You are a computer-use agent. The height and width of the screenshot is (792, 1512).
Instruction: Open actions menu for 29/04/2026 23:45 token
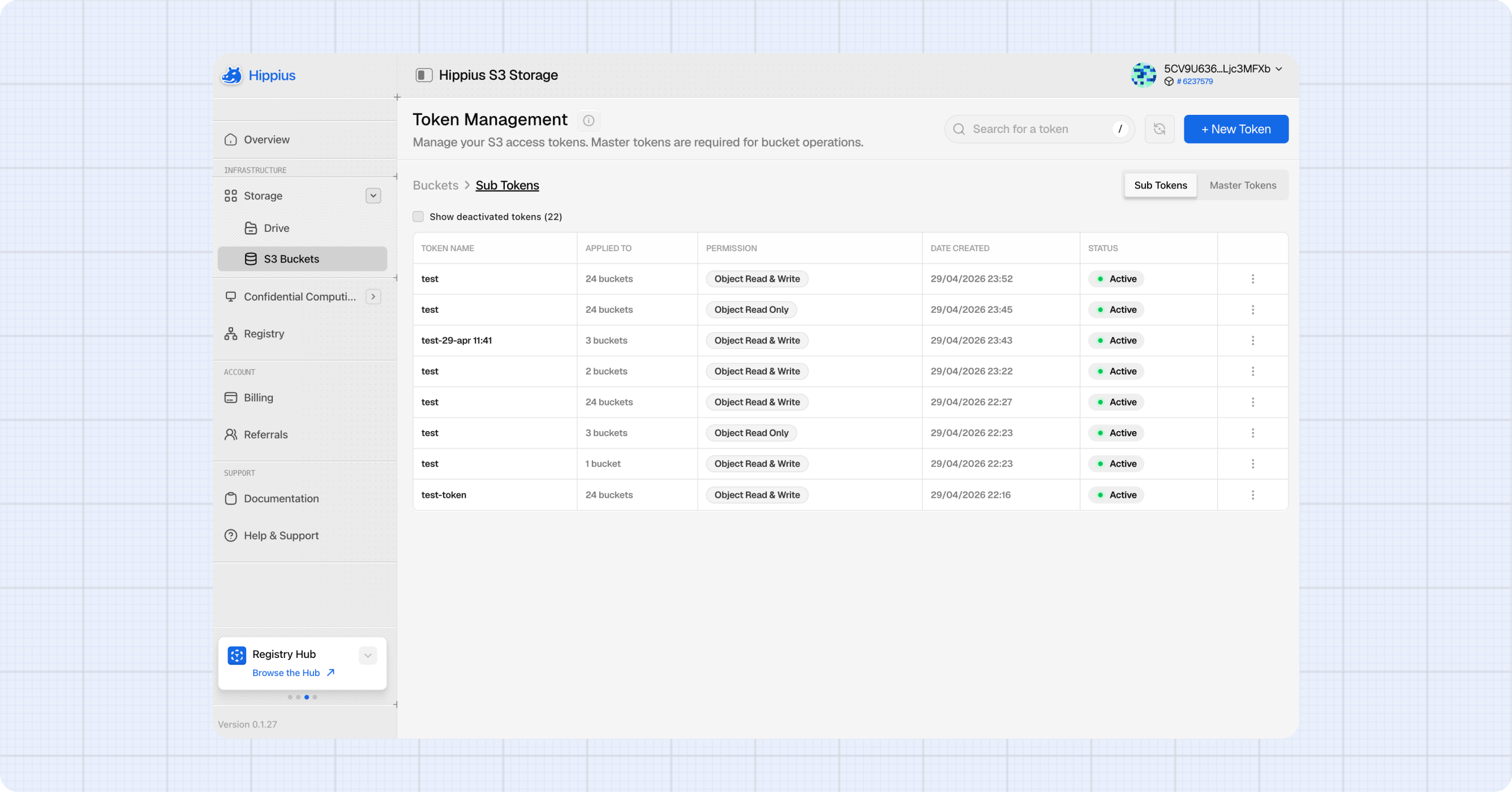tap(1253, 310)
